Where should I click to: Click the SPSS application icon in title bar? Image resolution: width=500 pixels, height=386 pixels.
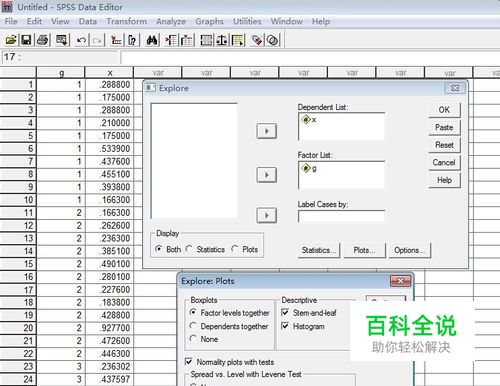click(x=7, y=7)
